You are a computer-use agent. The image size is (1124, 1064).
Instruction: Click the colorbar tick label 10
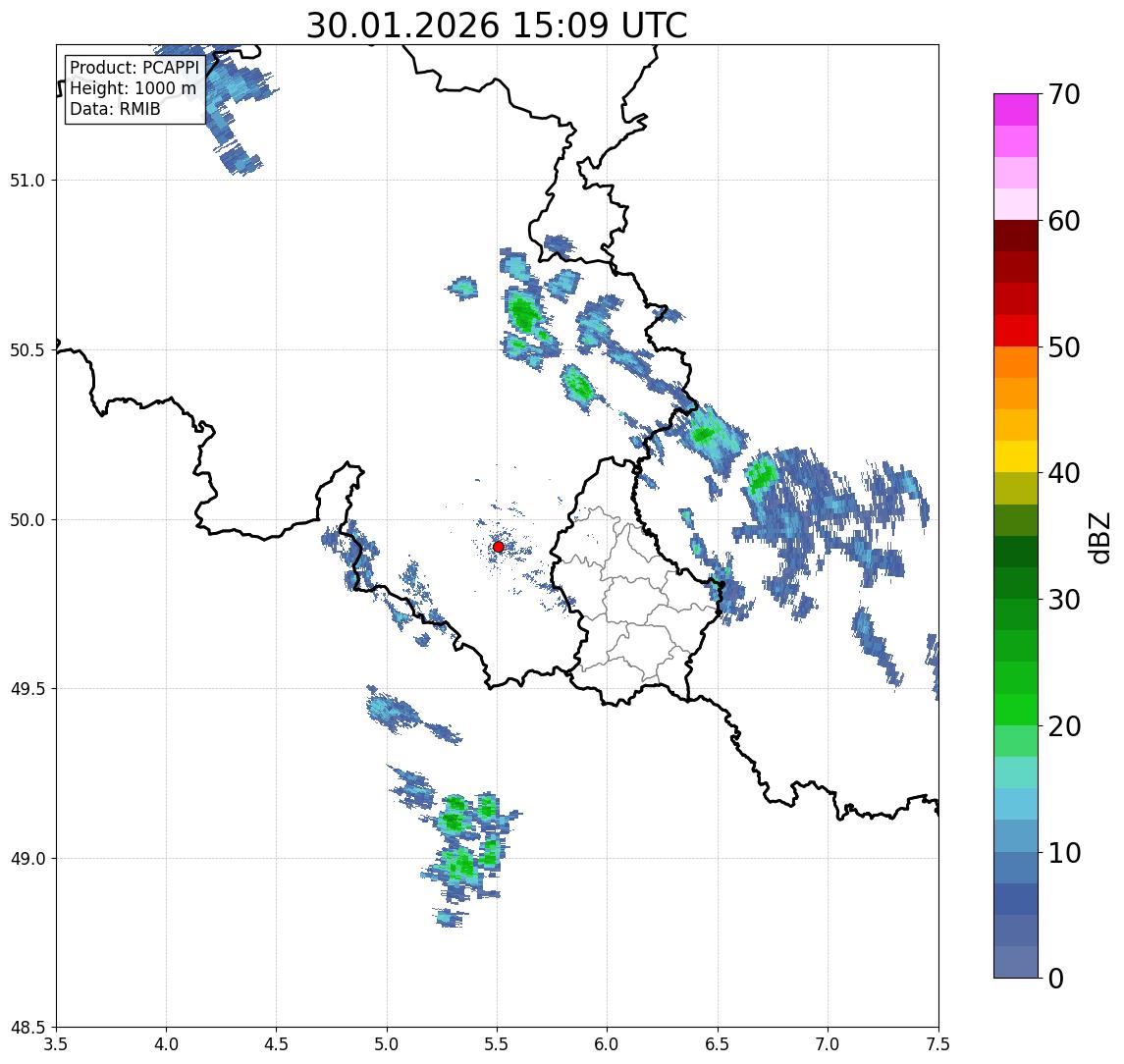pos(1064,853)
